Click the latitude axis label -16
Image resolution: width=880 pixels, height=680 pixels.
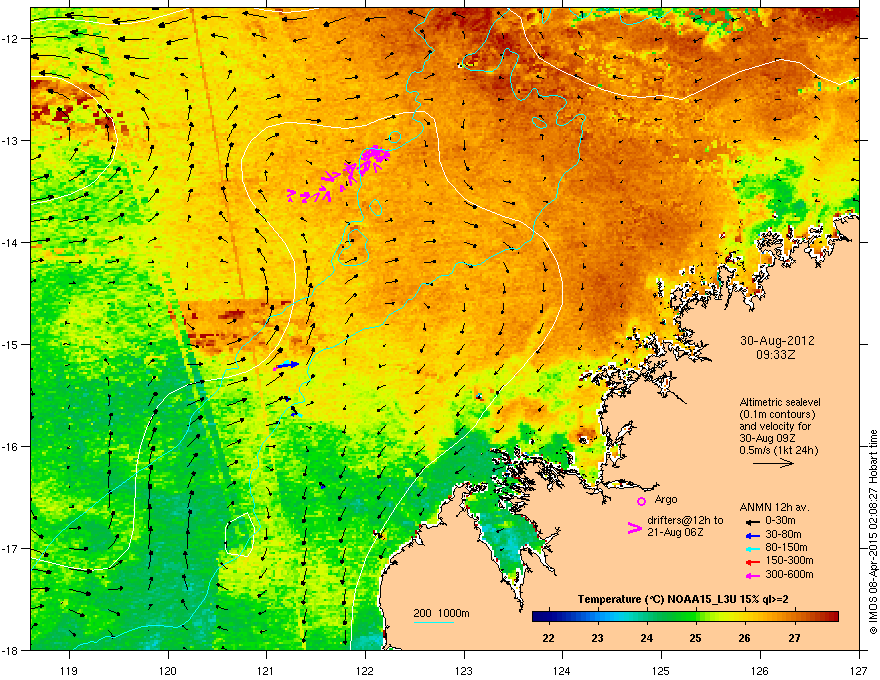coord(11,447)
